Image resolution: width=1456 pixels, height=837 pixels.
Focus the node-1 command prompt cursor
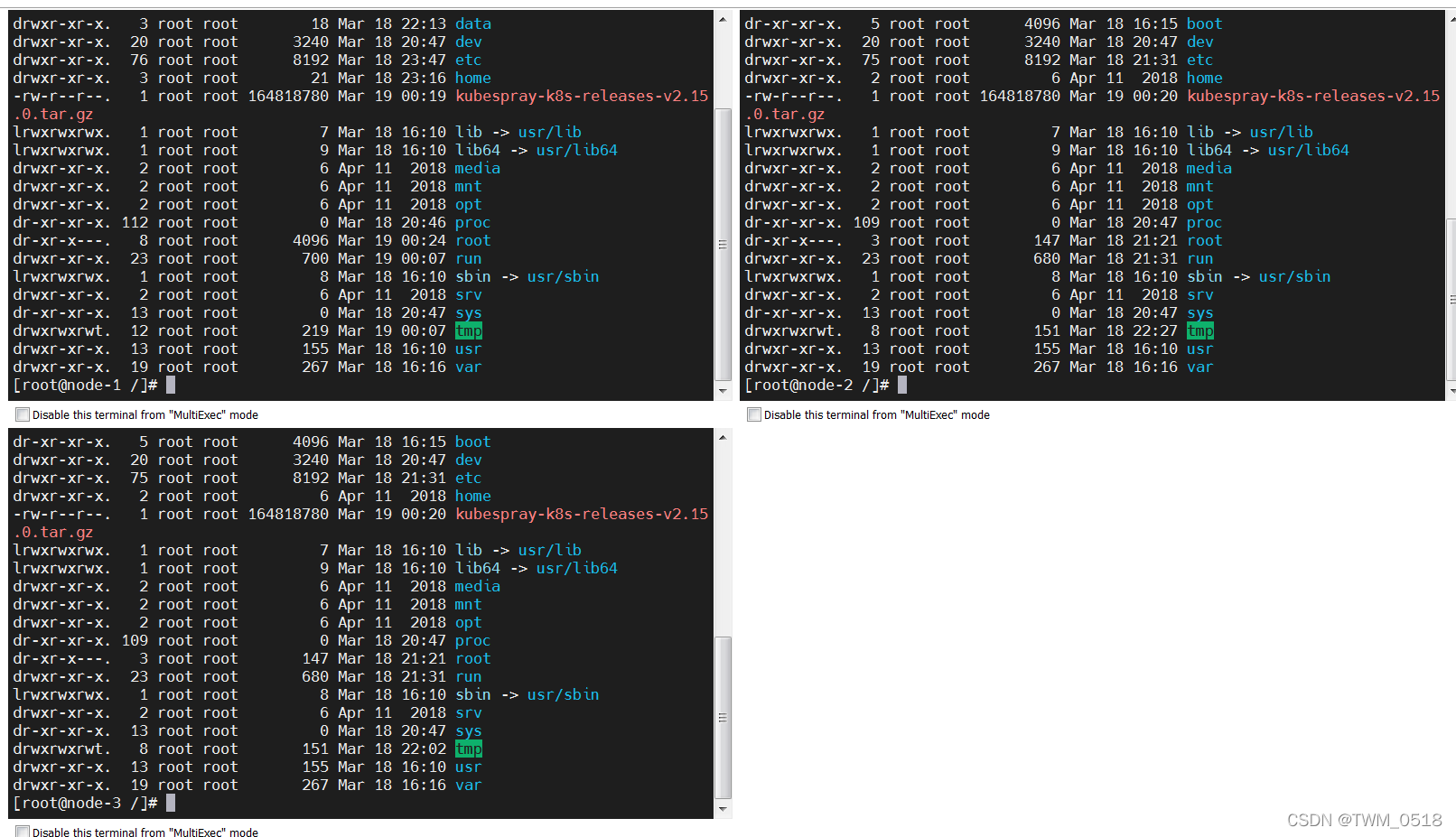click(171, 386)
